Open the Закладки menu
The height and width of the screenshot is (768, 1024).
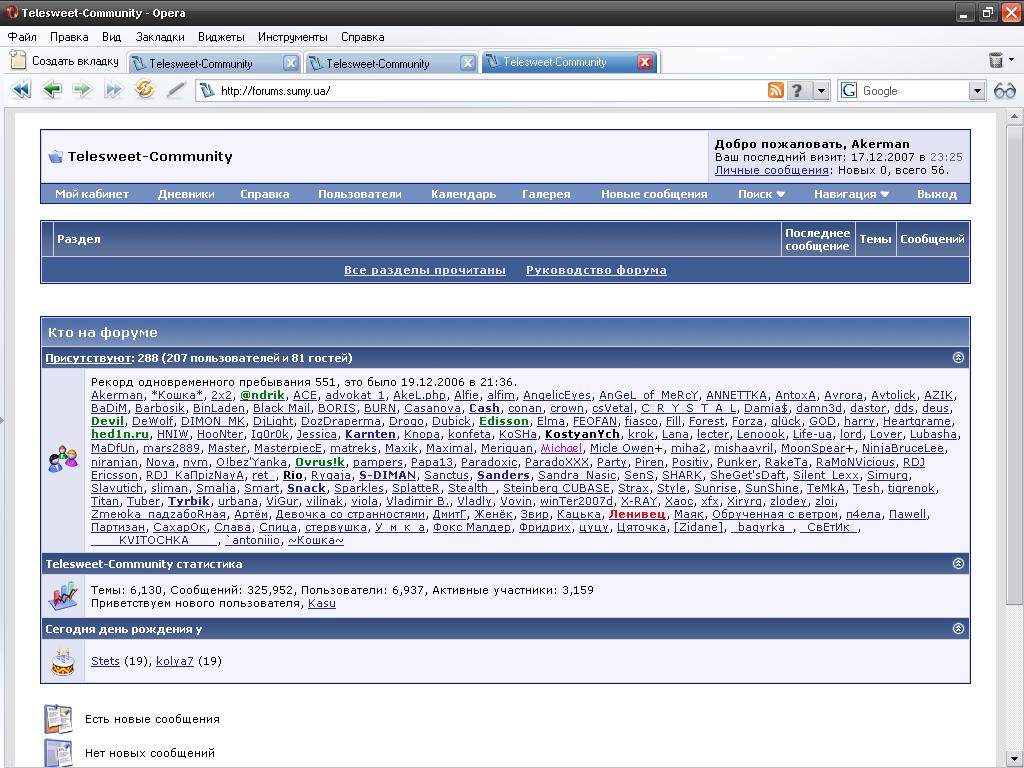tap(160, 37)
